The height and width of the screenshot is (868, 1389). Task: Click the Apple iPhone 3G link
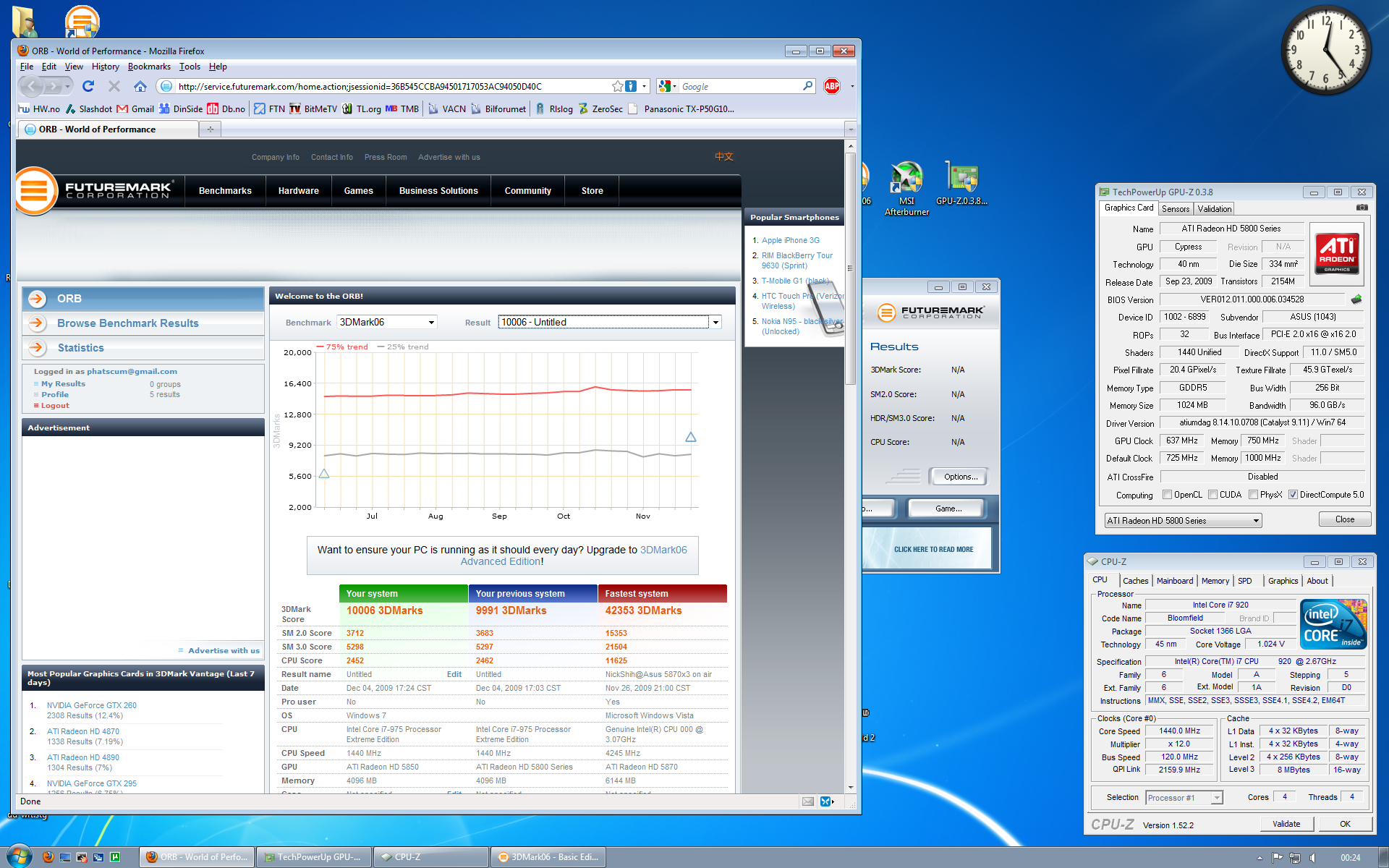click(790, 240)
